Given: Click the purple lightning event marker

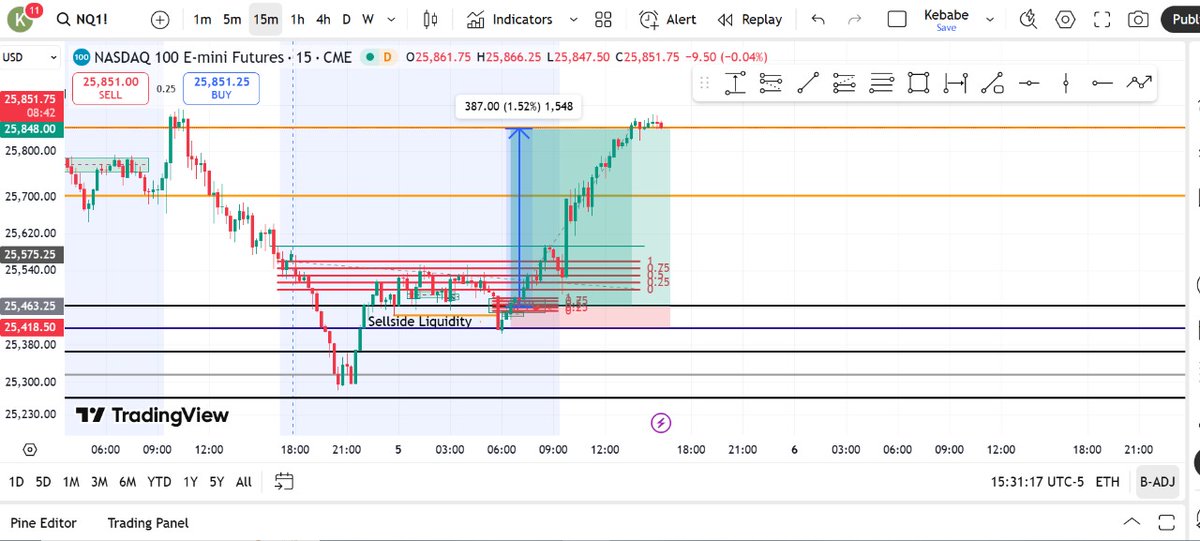Looking at the screenshot, I should 660,423.
